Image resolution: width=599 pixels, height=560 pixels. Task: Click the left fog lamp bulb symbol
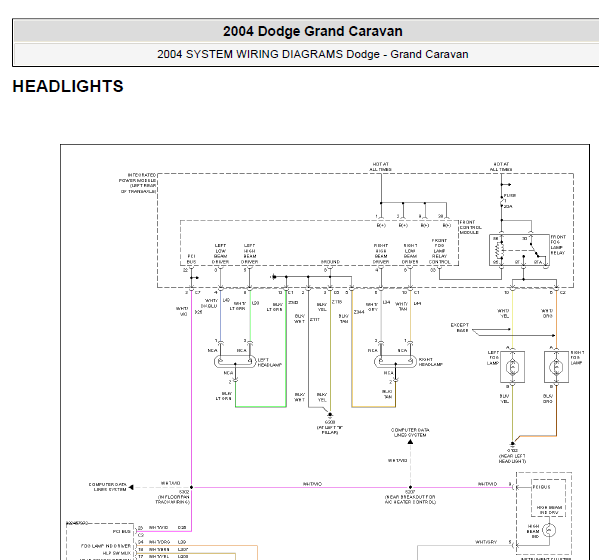click(512, 367)
